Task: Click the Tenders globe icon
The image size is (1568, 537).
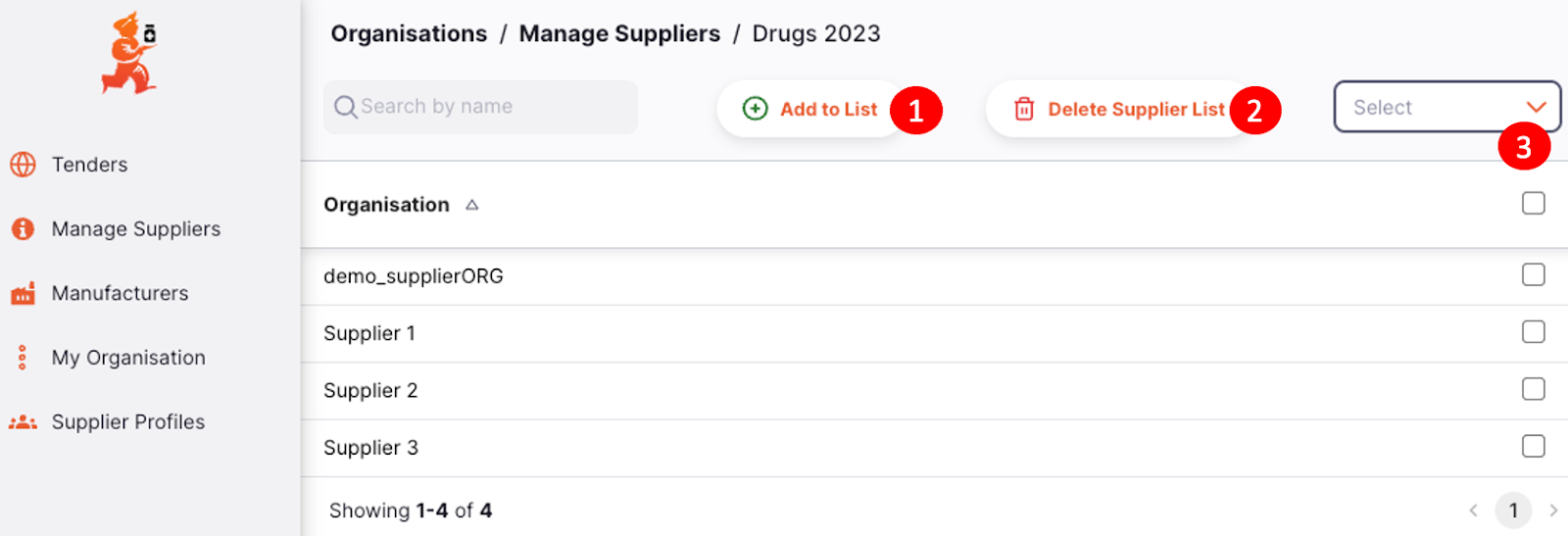Action: [23, 165]
